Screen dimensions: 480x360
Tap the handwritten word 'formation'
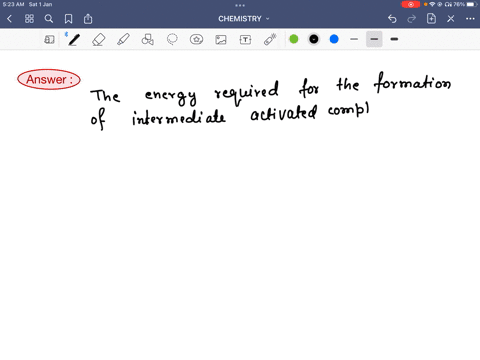click(x=412, y=83)
